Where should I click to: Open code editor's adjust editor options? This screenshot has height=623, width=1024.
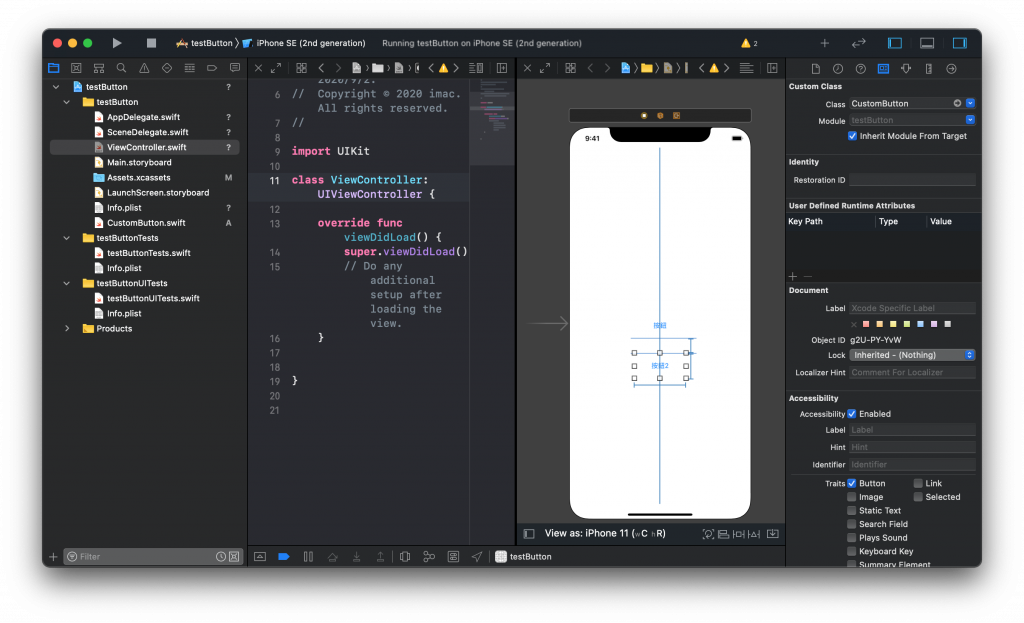click(x=476, y=68)
